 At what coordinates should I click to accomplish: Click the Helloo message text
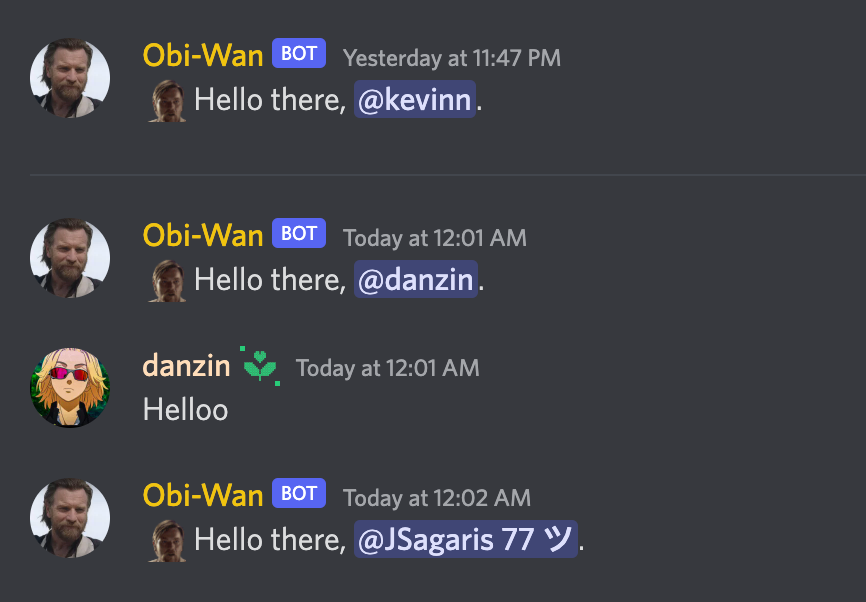tap(186, 410)
